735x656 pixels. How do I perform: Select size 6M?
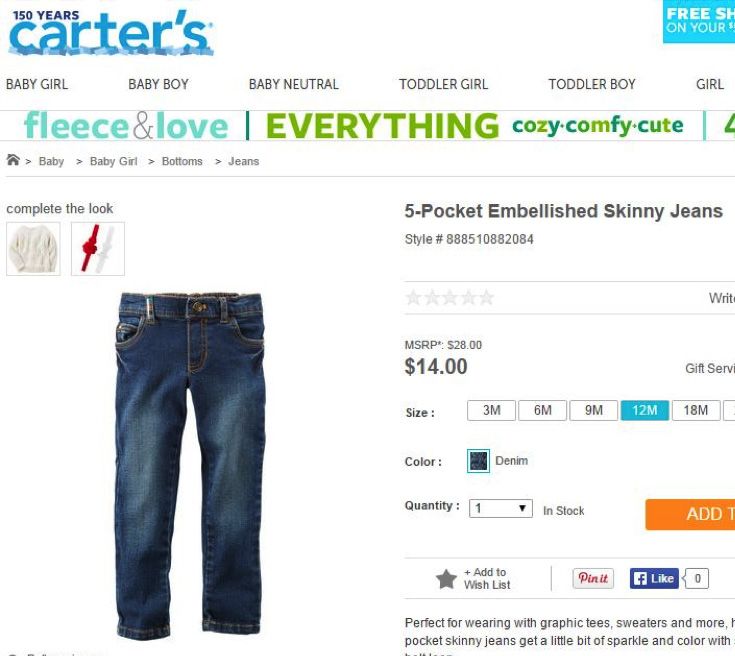click(x=542, y=410)
